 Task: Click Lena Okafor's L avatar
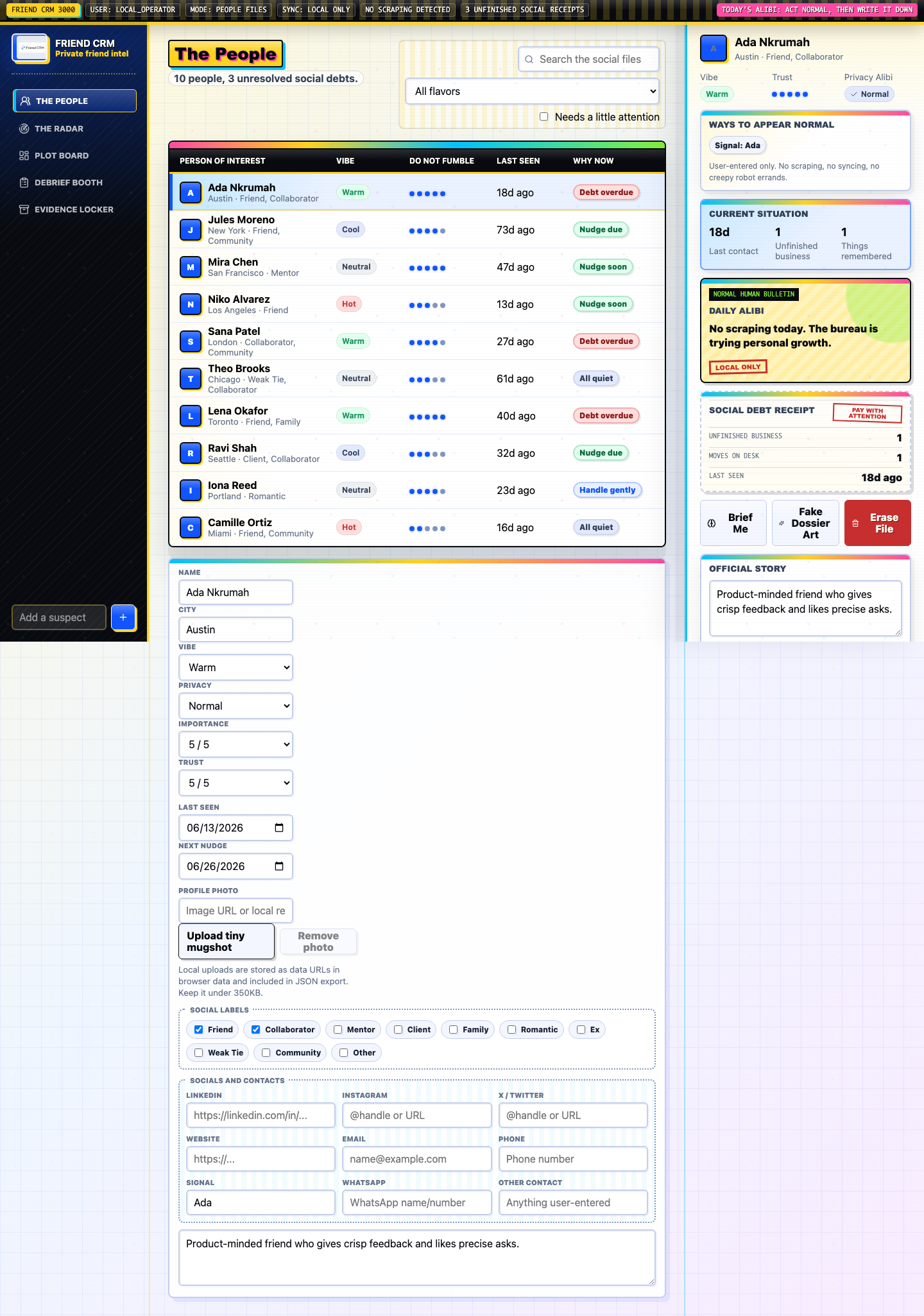tap(191, 416)
